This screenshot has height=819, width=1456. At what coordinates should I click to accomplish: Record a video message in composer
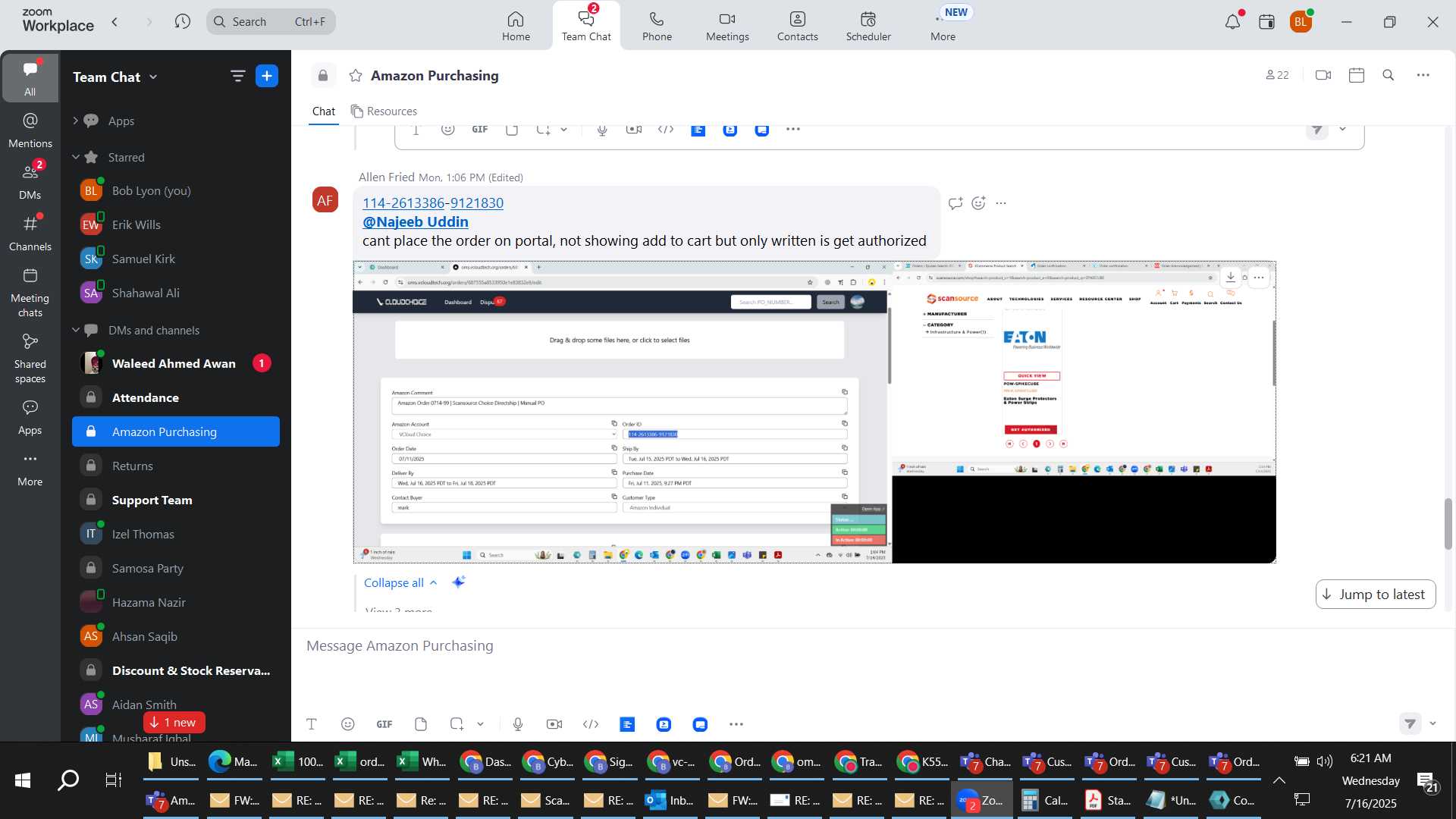[x=554, y=724]
